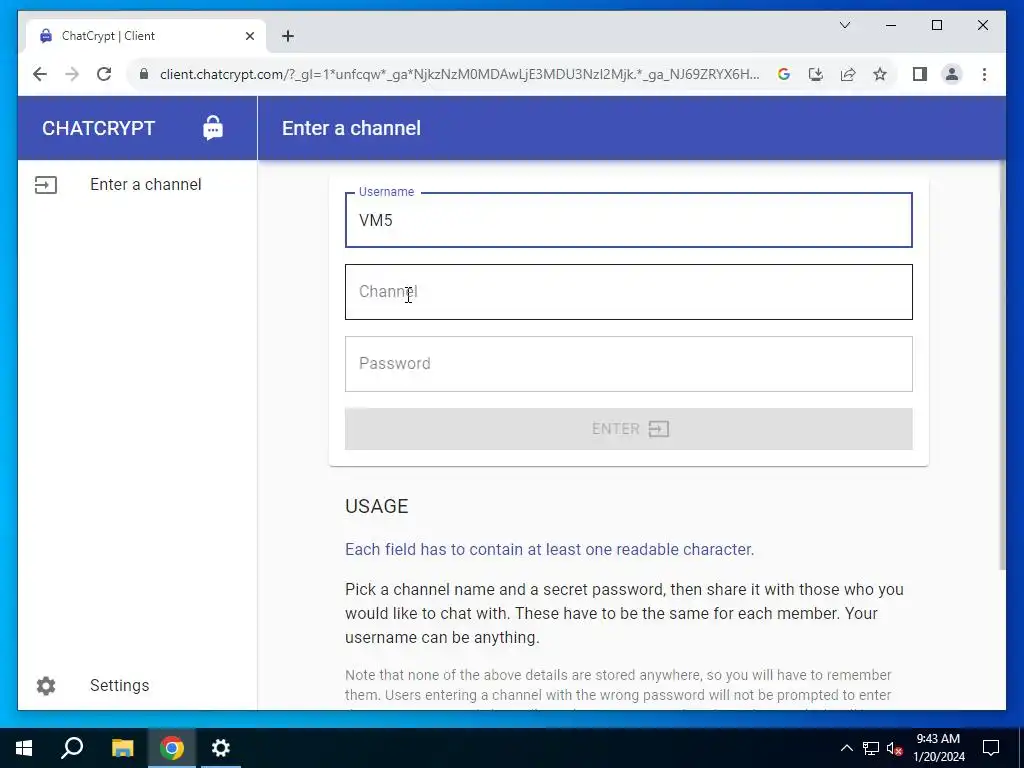Go back with browser back arrow
The height and width of the screenshot is (768, 1024).
(40, 74)
